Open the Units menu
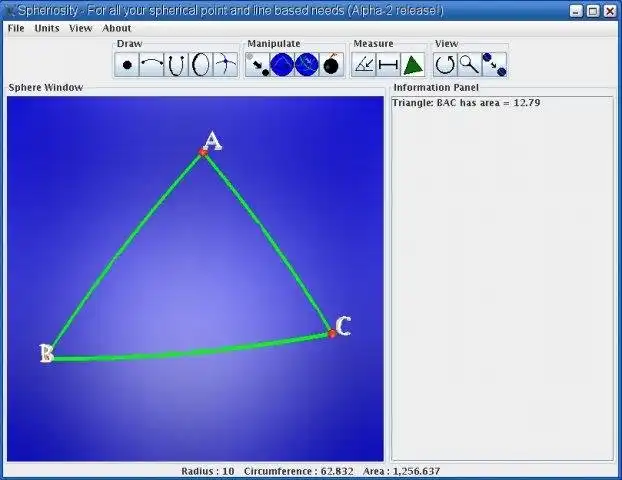Image resolution: width=622 pixels, height=480 pixels. pos(47,28)
